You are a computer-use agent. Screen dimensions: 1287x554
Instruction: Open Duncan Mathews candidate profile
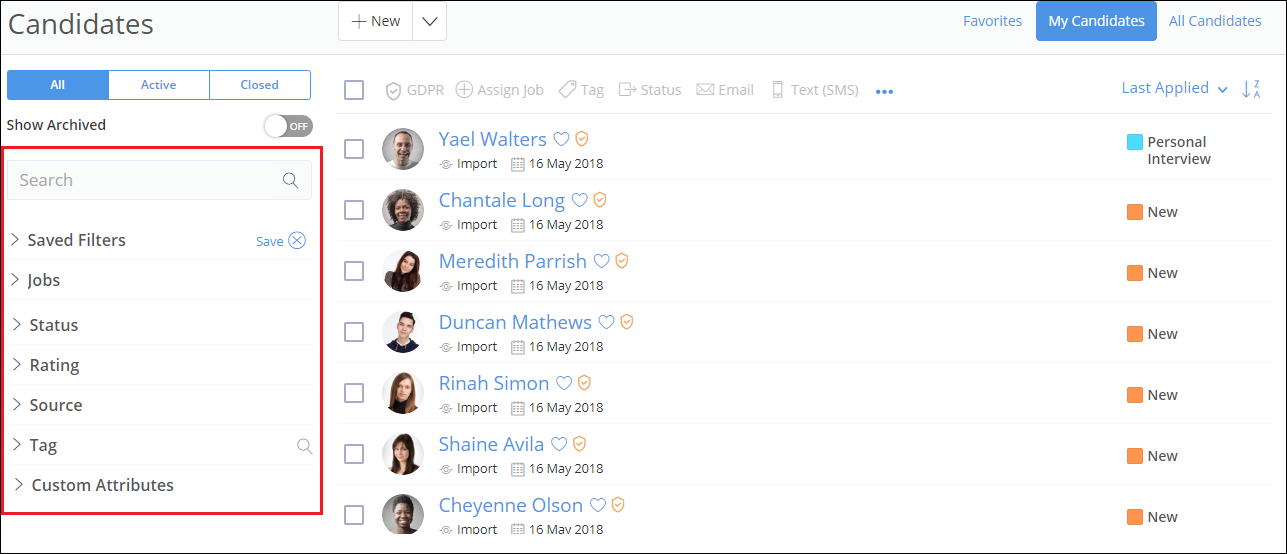[x=515, y=322]
